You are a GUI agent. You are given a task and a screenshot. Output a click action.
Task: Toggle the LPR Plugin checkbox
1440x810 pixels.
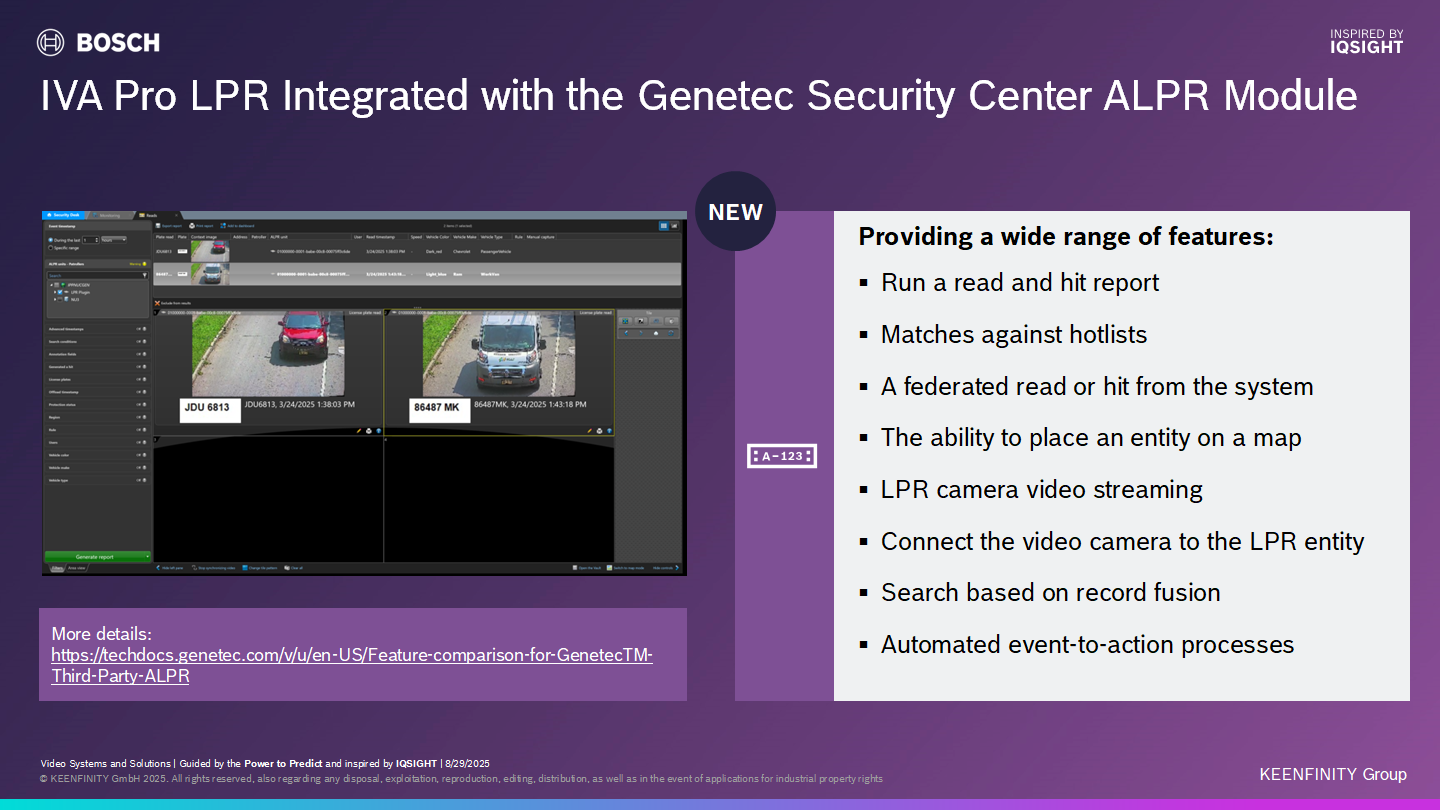click(60, 292)
